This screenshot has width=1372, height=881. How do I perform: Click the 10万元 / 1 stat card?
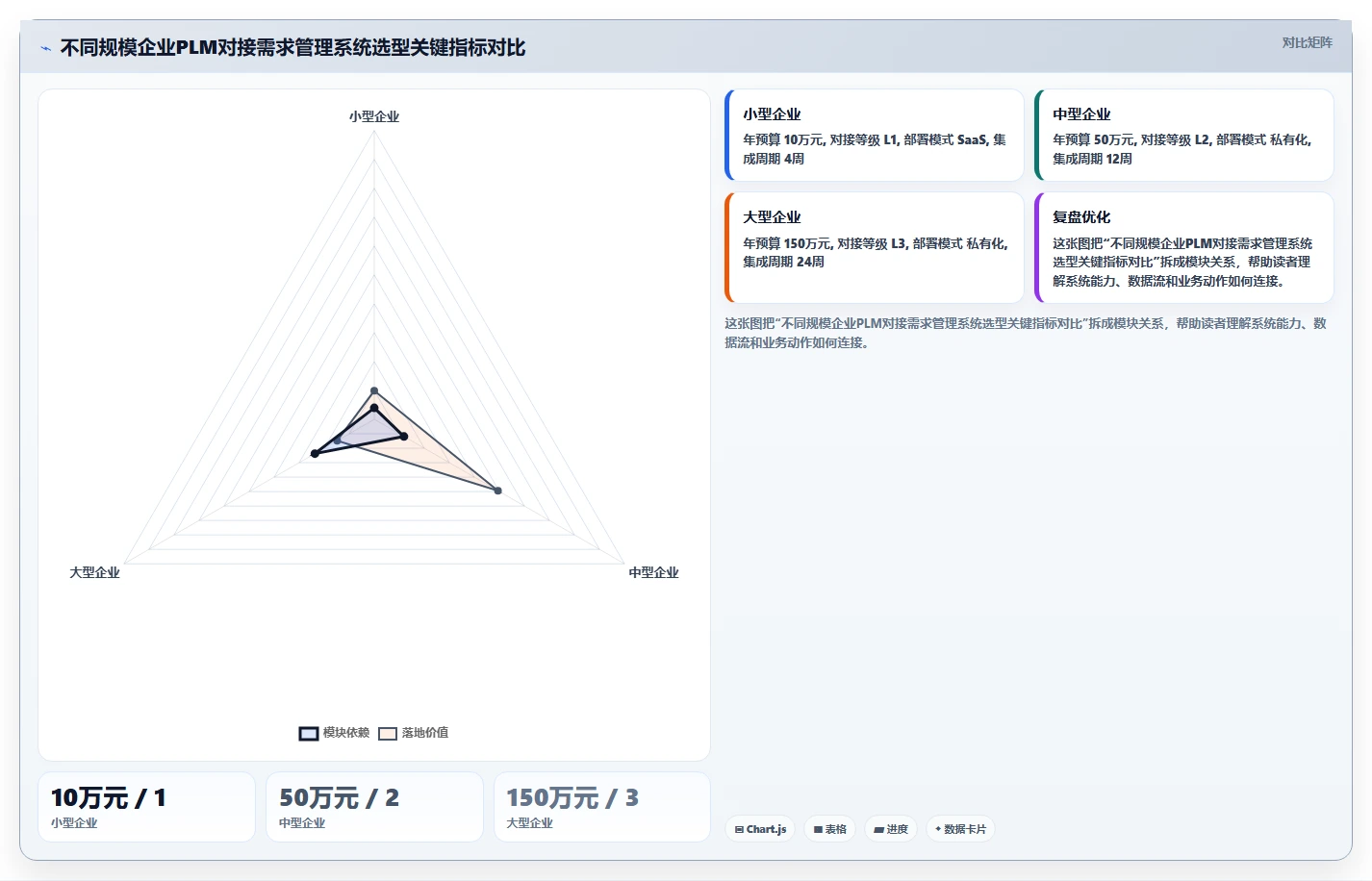click(146, 807)
